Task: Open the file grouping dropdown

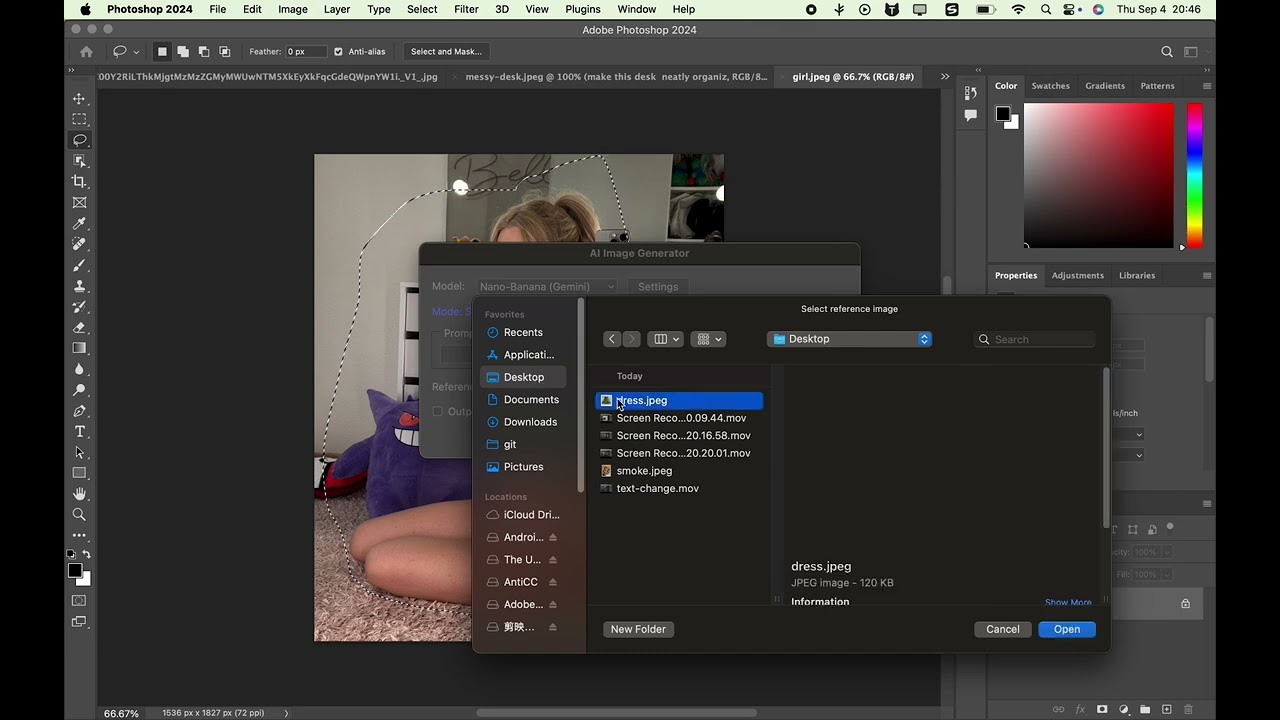Action: pos(708,339)
